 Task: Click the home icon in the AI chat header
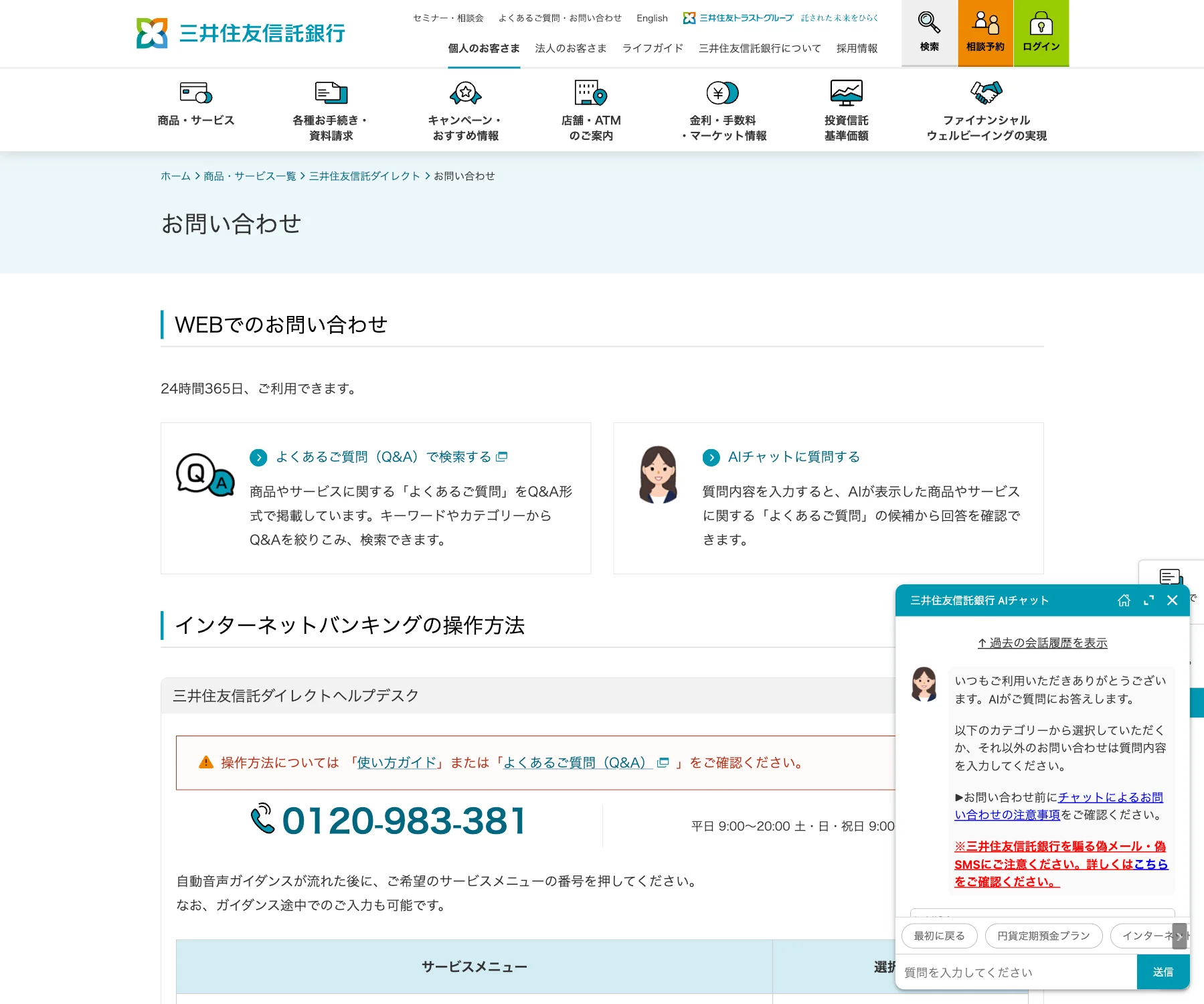1124,600
